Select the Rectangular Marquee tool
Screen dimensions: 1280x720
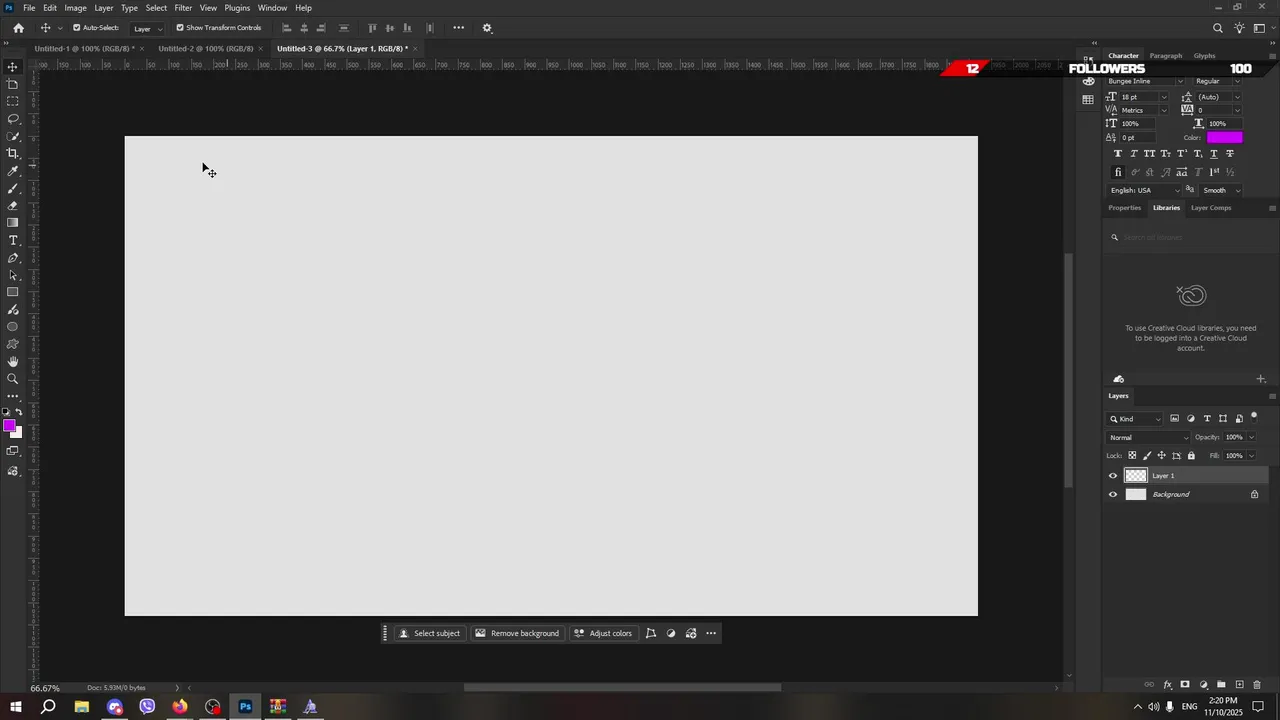[13, 101]
